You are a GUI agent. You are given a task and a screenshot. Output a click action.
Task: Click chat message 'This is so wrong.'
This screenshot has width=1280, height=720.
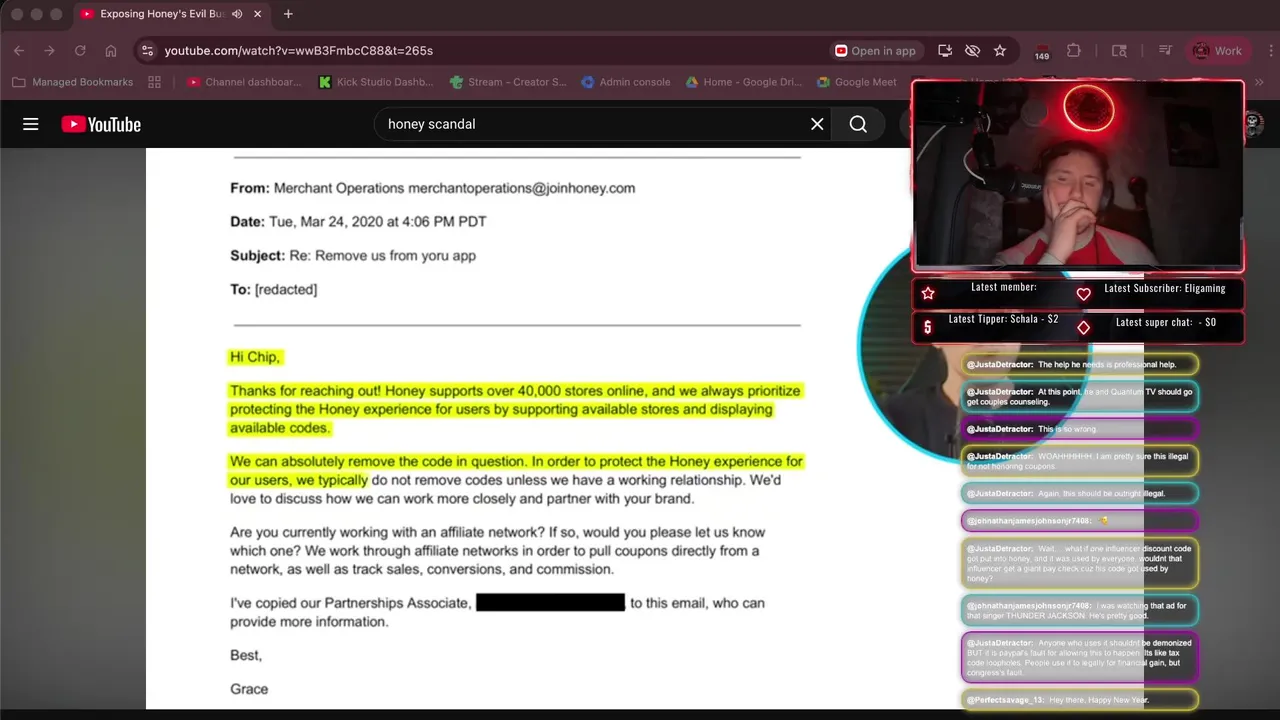(x=1079, y=429)
